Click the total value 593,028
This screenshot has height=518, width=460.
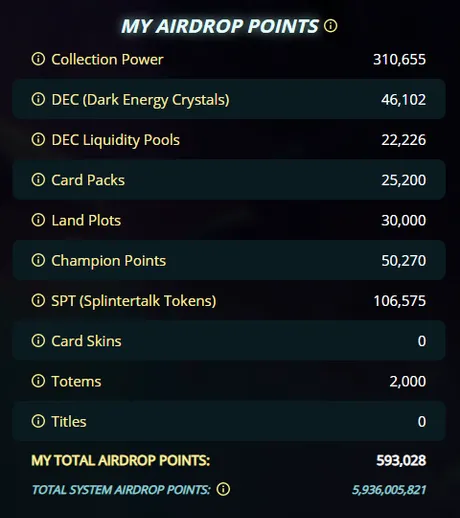(x=401, y=460)
